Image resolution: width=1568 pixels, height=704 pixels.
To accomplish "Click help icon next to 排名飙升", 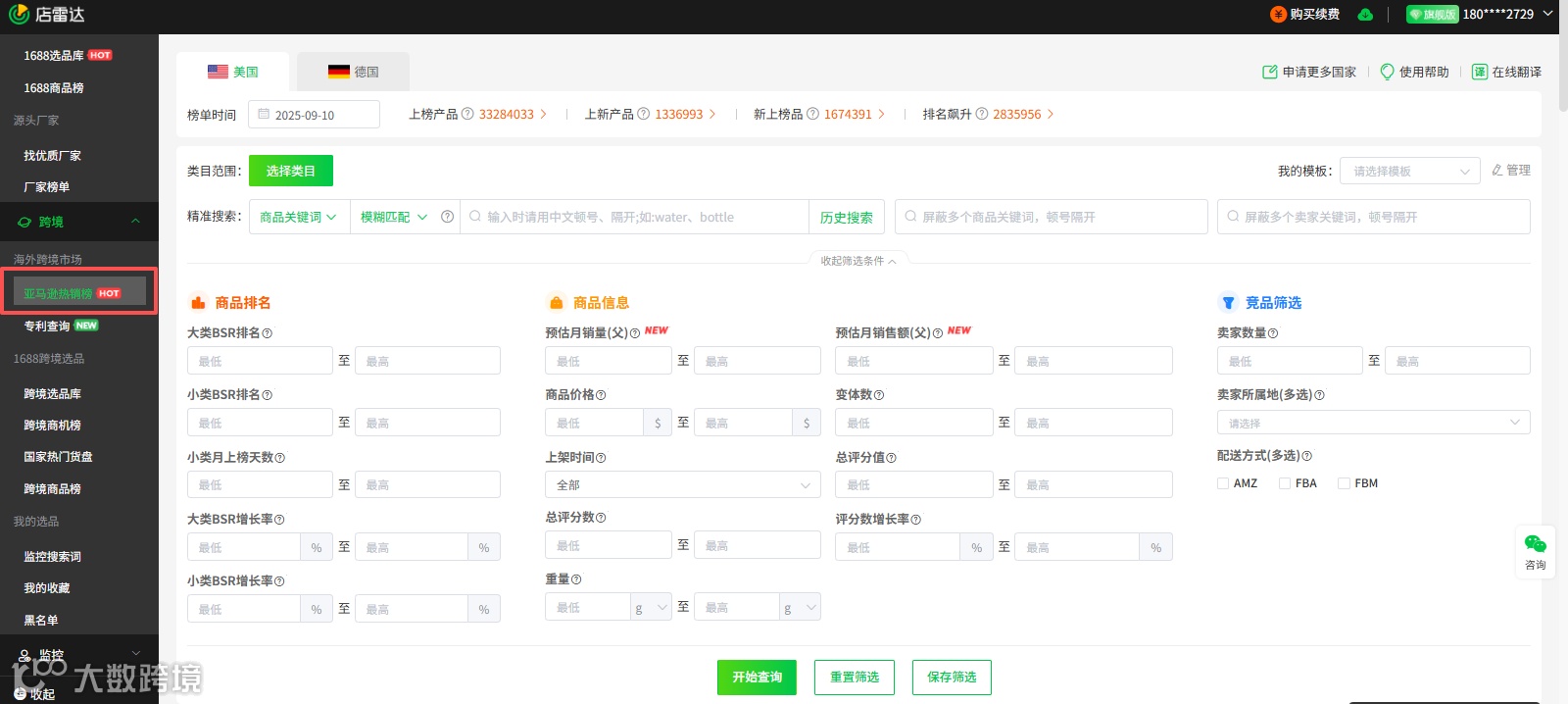I will click(x=982, y=114).
